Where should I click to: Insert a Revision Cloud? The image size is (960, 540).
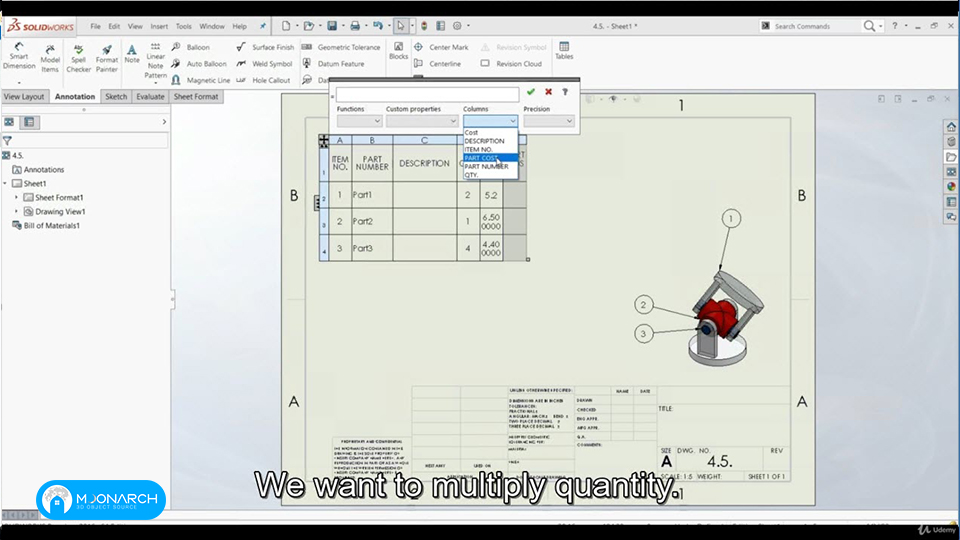point(511,64)
